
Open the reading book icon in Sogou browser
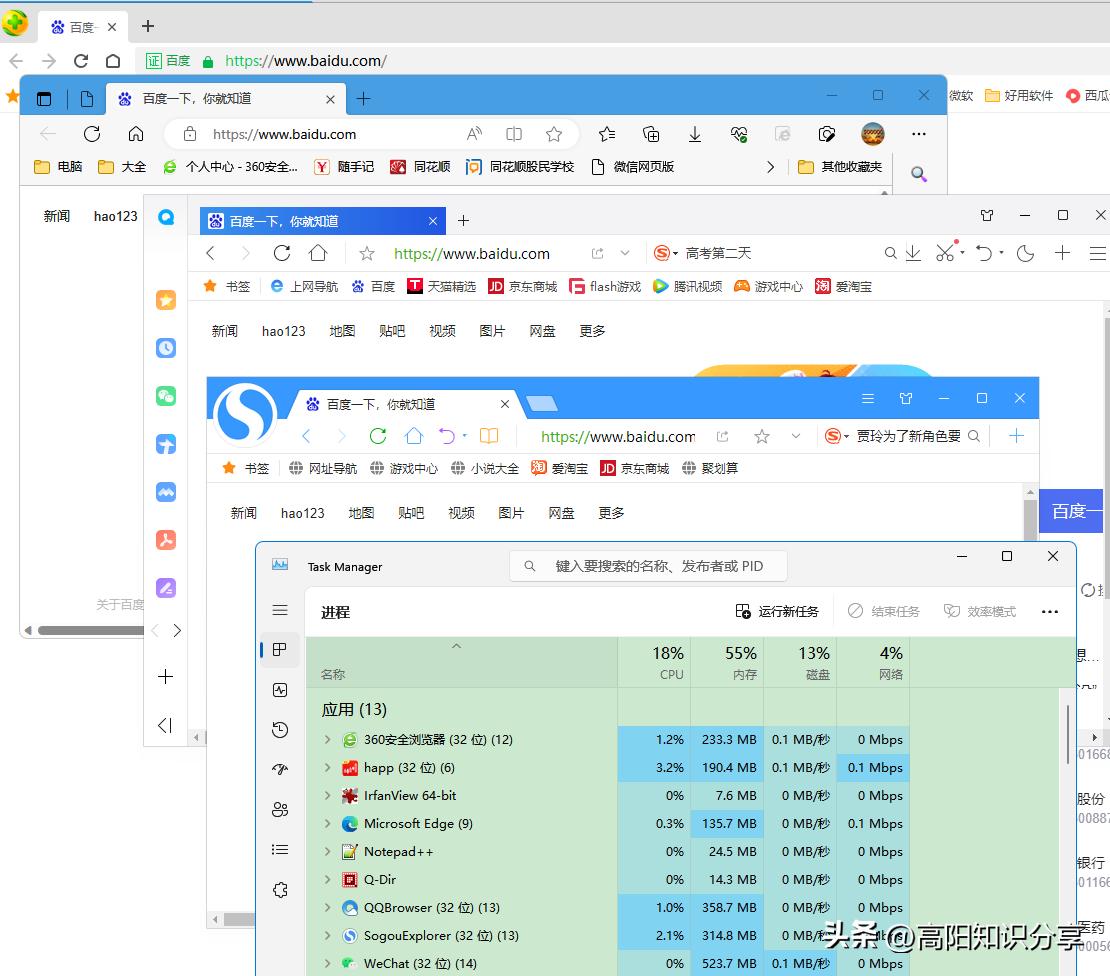489,436
